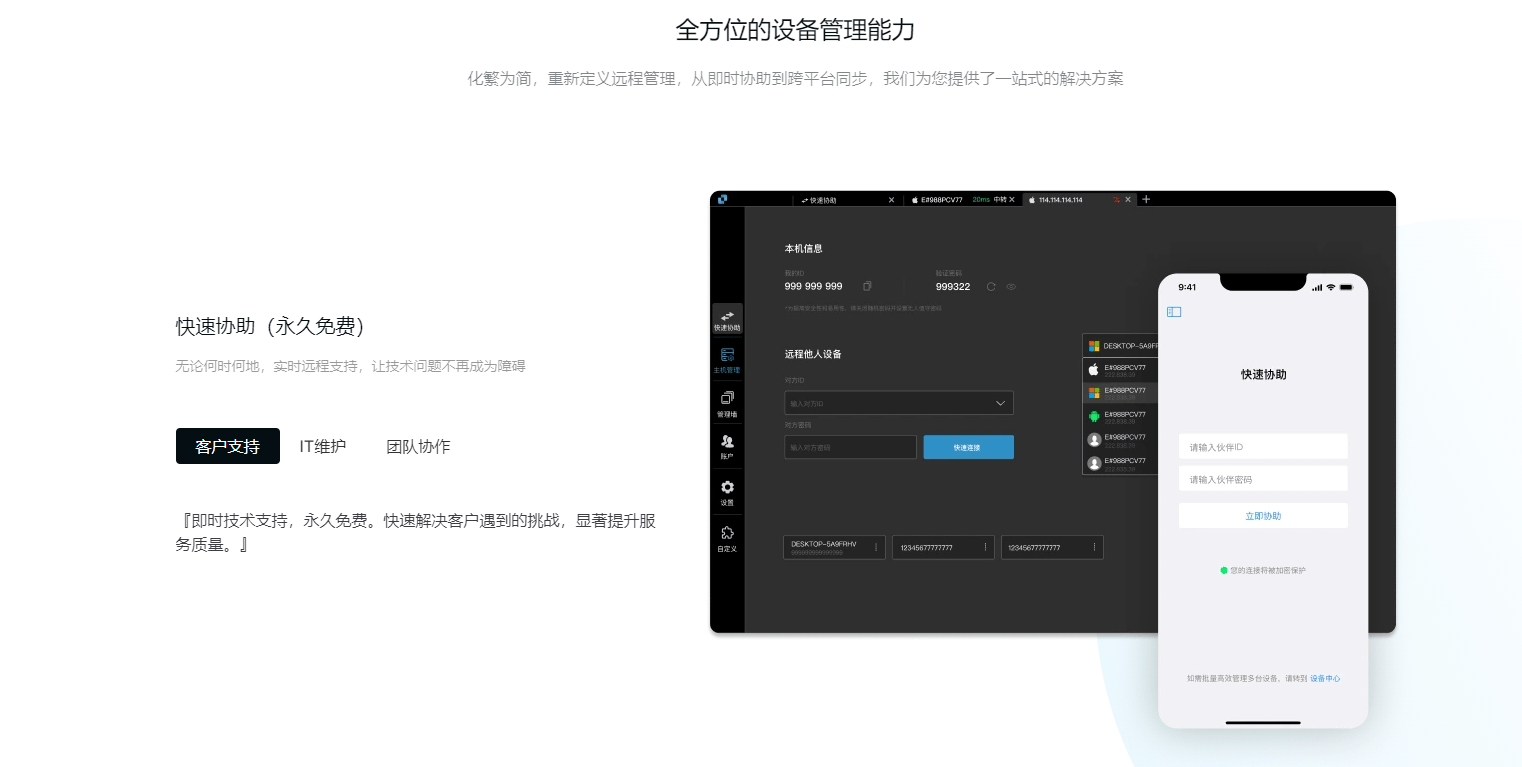1522x767 pixels.
Task: Click the green encrypted-connection indicator
Action: pos(1223,570)
